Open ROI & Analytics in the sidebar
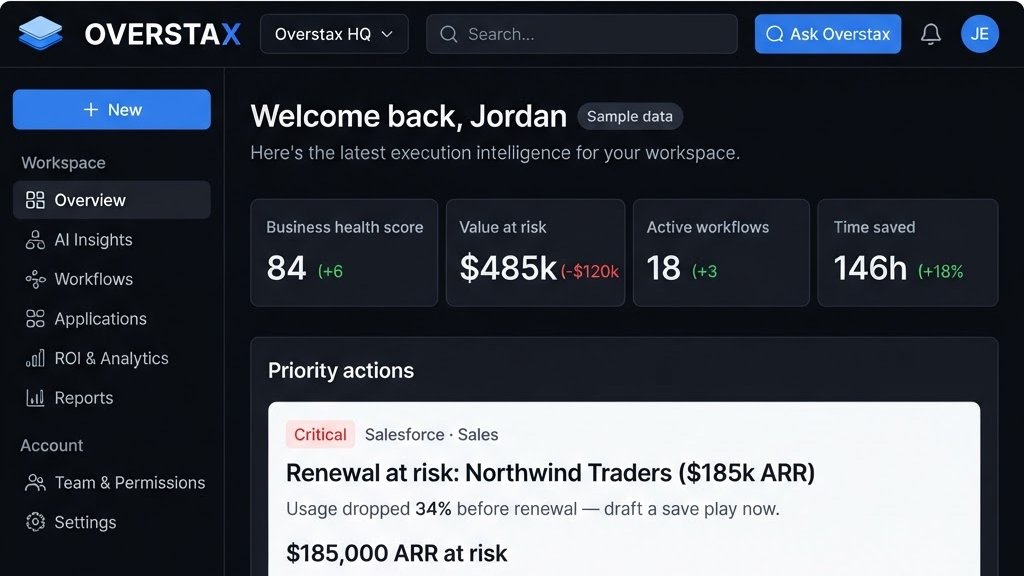This screenshot has height=576, width=1024. 112,358
